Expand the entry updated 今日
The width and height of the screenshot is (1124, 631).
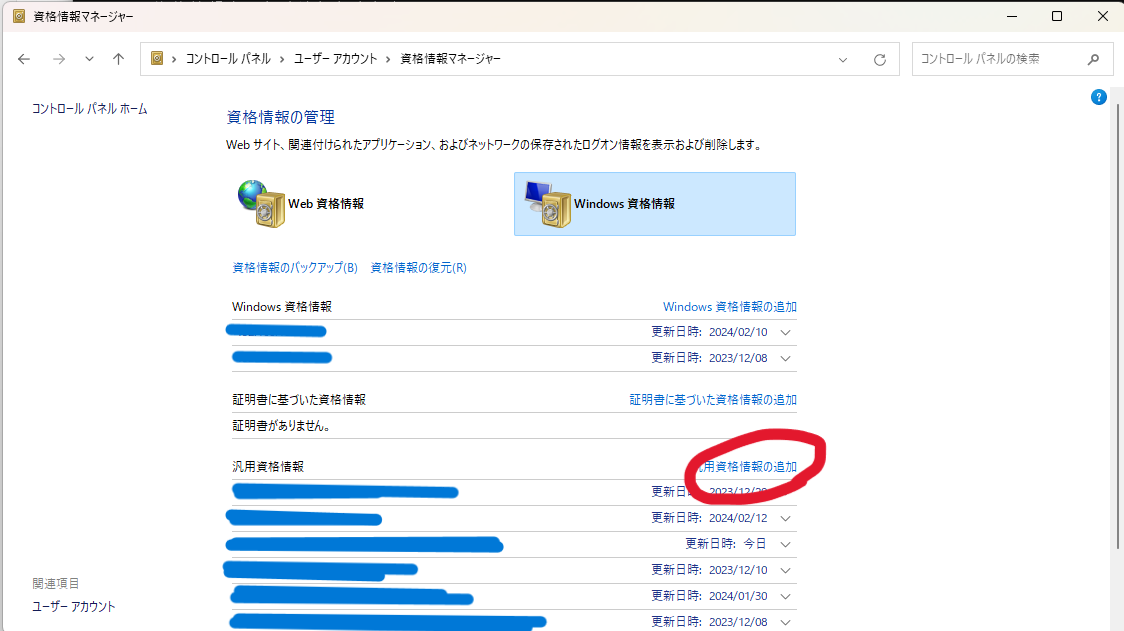[786, 544]
